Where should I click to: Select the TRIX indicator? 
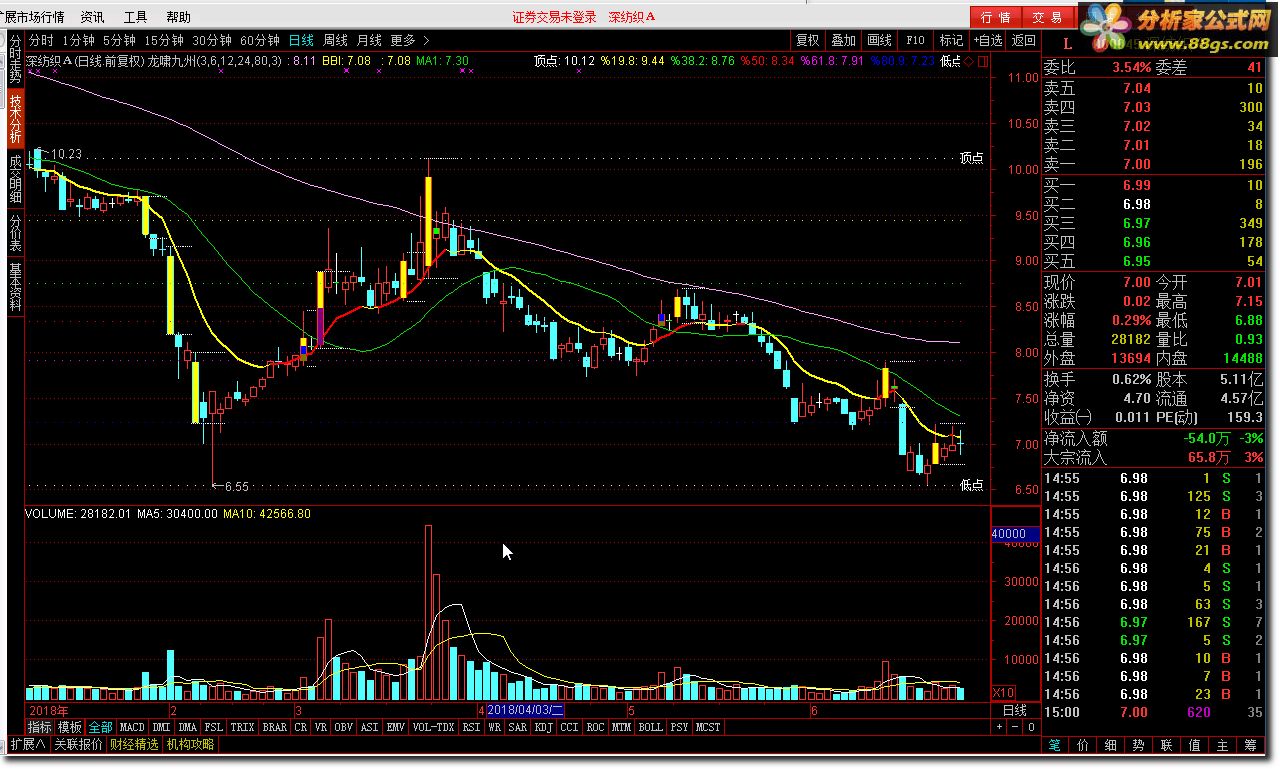tap(243, 727)
